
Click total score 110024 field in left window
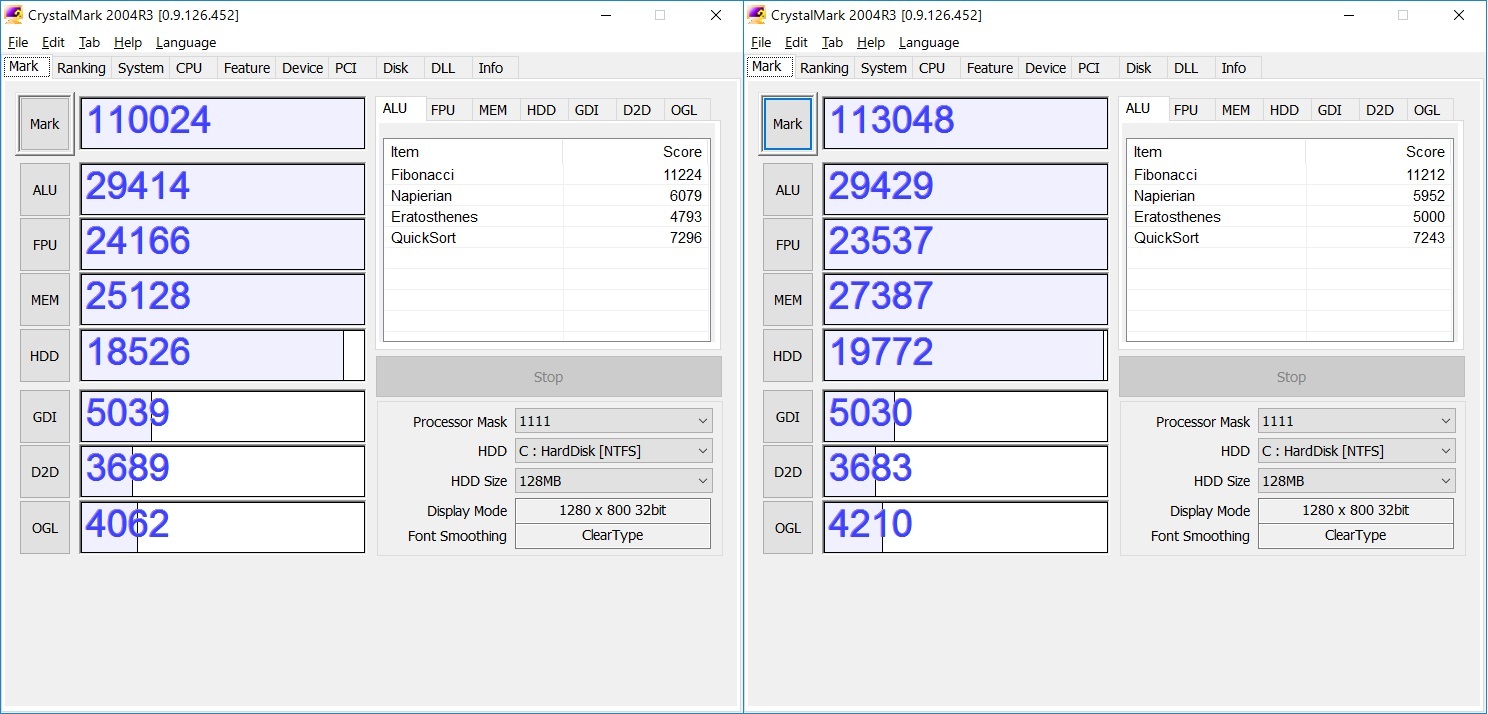click(x=222, y=123)
